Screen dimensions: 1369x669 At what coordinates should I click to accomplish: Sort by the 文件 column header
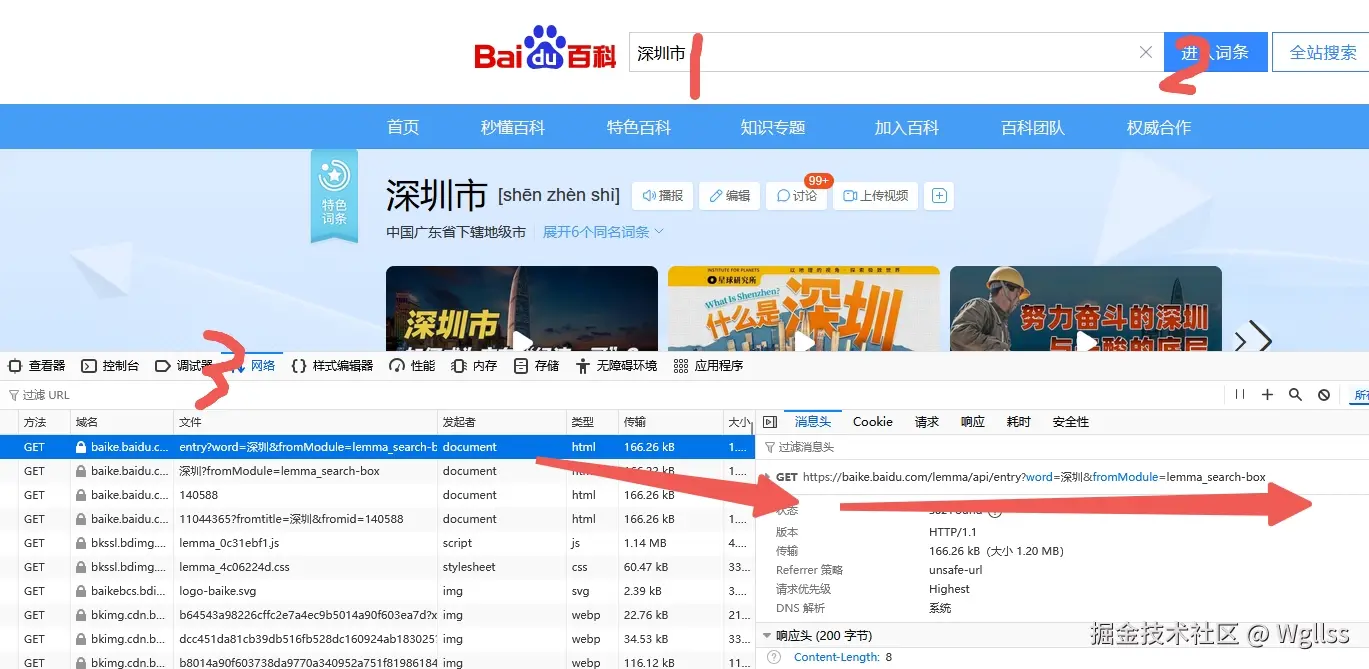305,422
